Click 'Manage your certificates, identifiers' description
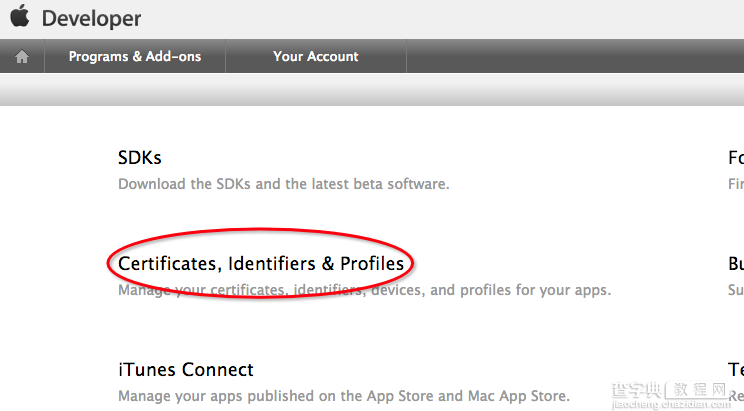 pos(364,290)
